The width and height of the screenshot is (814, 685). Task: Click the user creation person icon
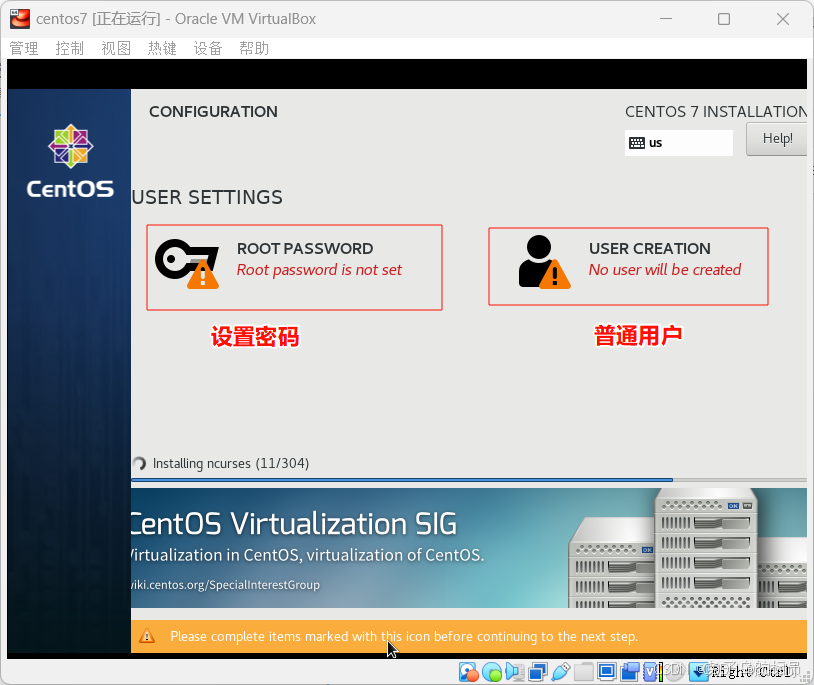(x=544, y=262)
